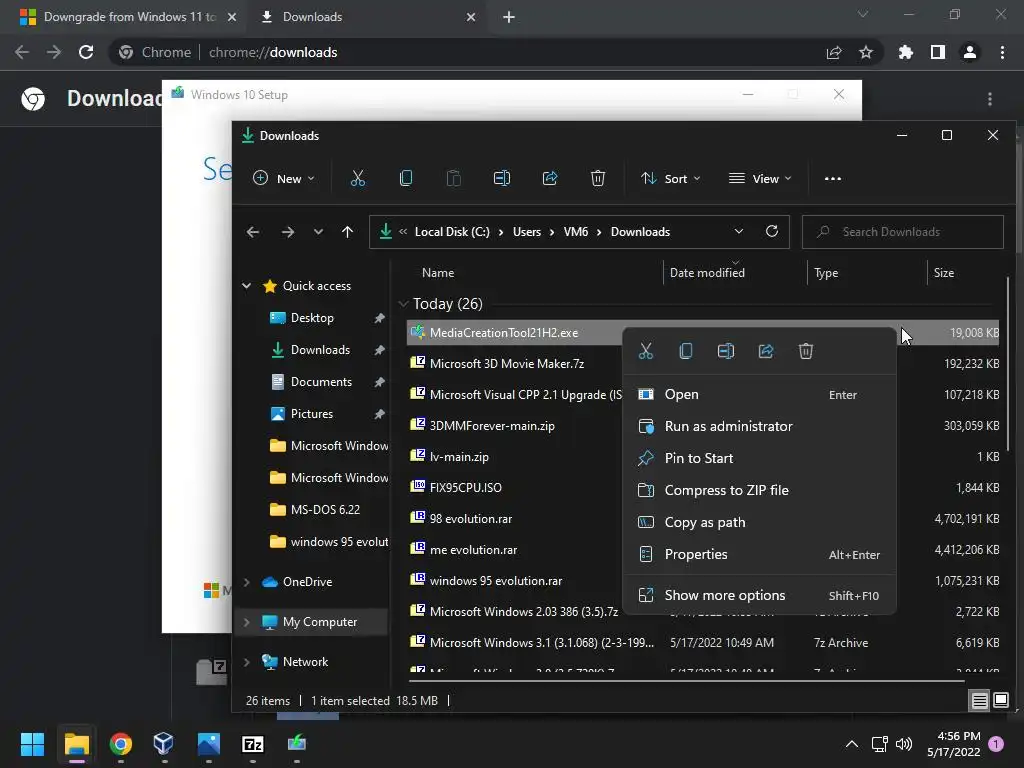Open the New dropdown menu

pyautogui.click(x=285, y=178)
